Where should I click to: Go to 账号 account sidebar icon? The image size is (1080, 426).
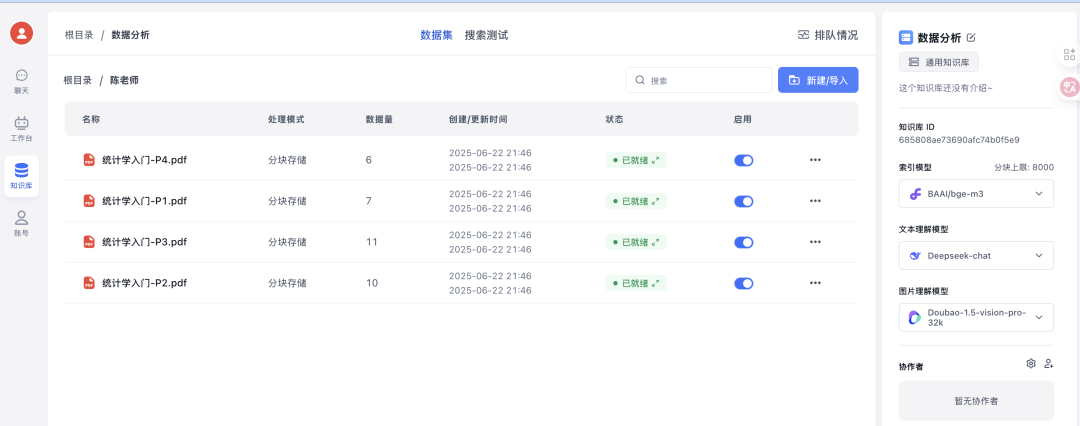pos(21,222)
